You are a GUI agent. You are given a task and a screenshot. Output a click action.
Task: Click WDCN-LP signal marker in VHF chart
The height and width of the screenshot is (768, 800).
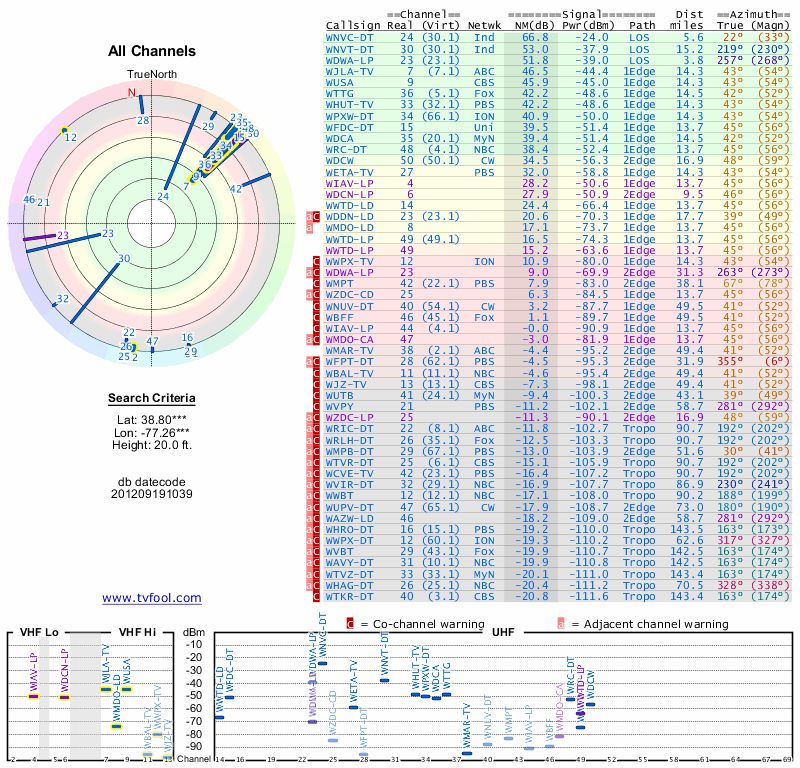64,697
